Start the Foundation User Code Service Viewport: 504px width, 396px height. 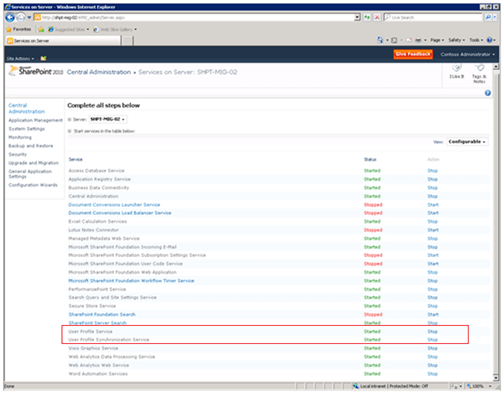(433, 264)
